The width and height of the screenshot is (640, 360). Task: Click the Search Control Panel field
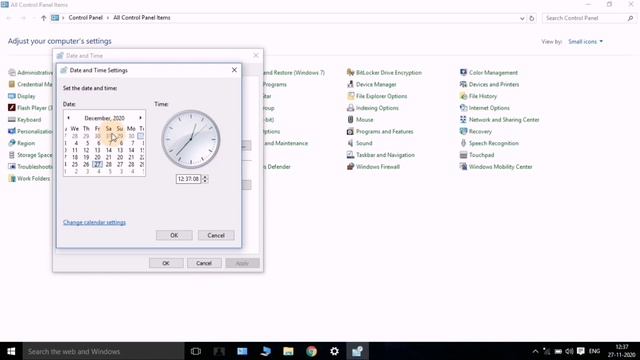coord(589,18)
